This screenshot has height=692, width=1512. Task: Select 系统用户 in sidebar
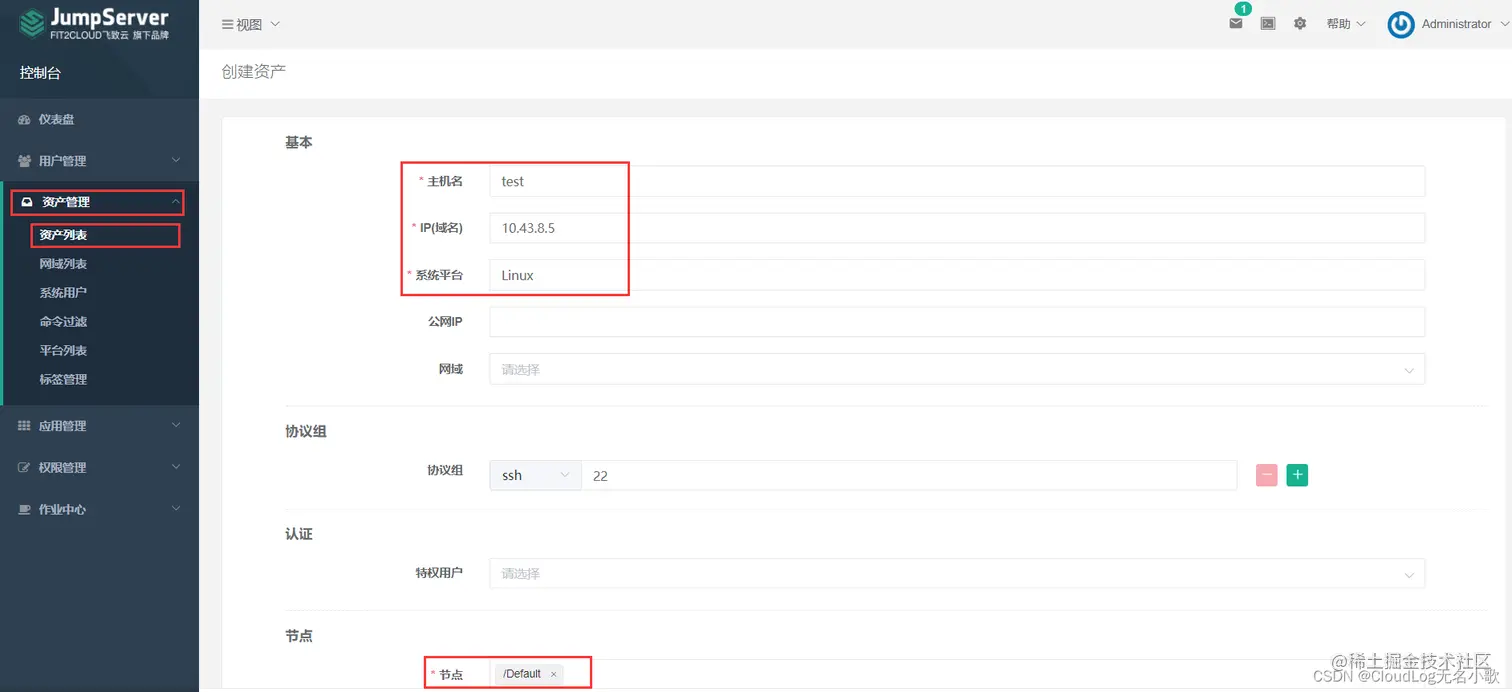(x=63, y=293)
